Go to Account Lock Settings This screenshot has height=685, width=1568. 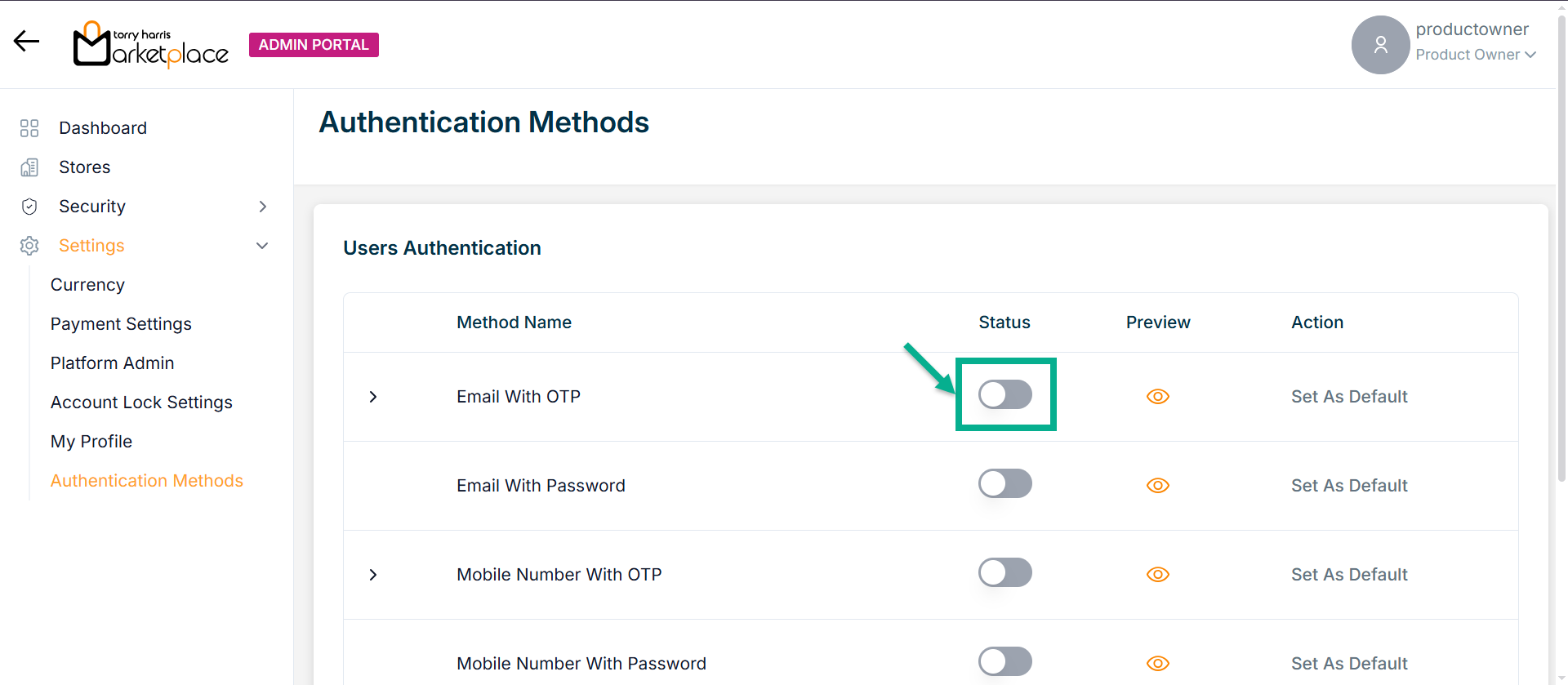tap(141, 403)
